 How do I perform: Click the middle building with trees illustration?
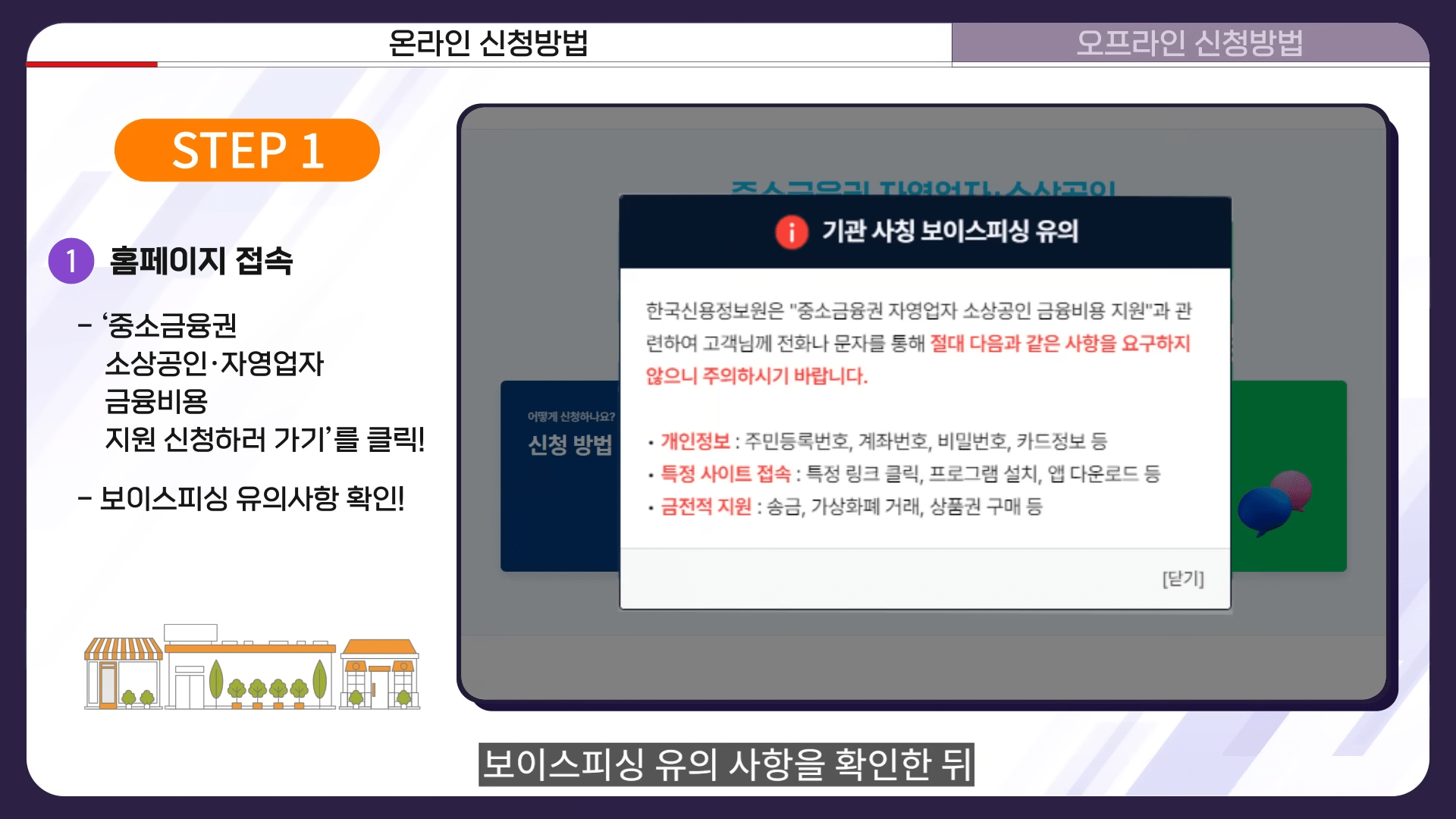(x=250, y=676)
